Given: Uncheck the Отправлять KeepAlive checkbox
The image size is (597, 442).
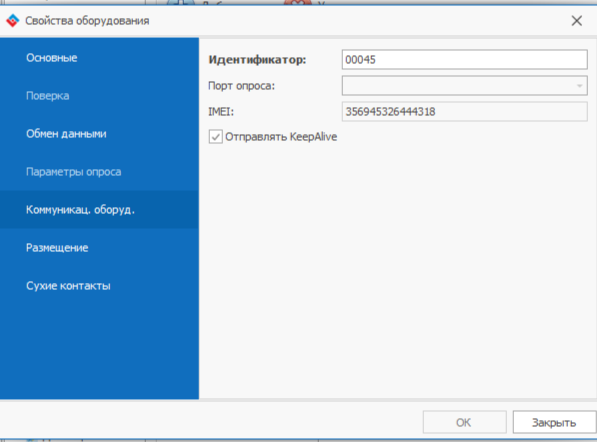Looking at the screenshot, I should pyautogui.click(x=215, y=137).
